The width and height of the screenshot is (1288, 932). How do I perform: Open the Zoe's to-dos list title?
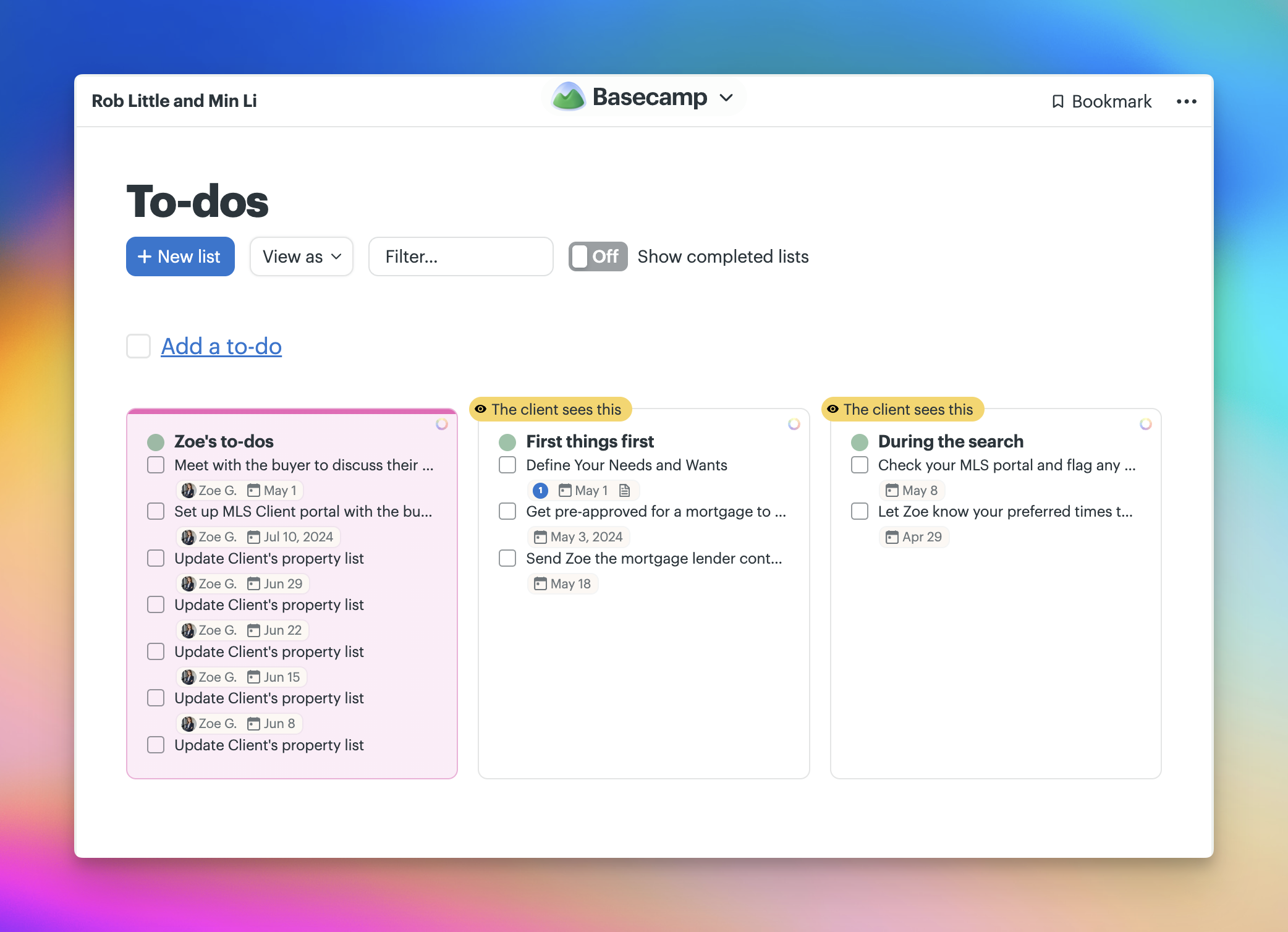224,441
